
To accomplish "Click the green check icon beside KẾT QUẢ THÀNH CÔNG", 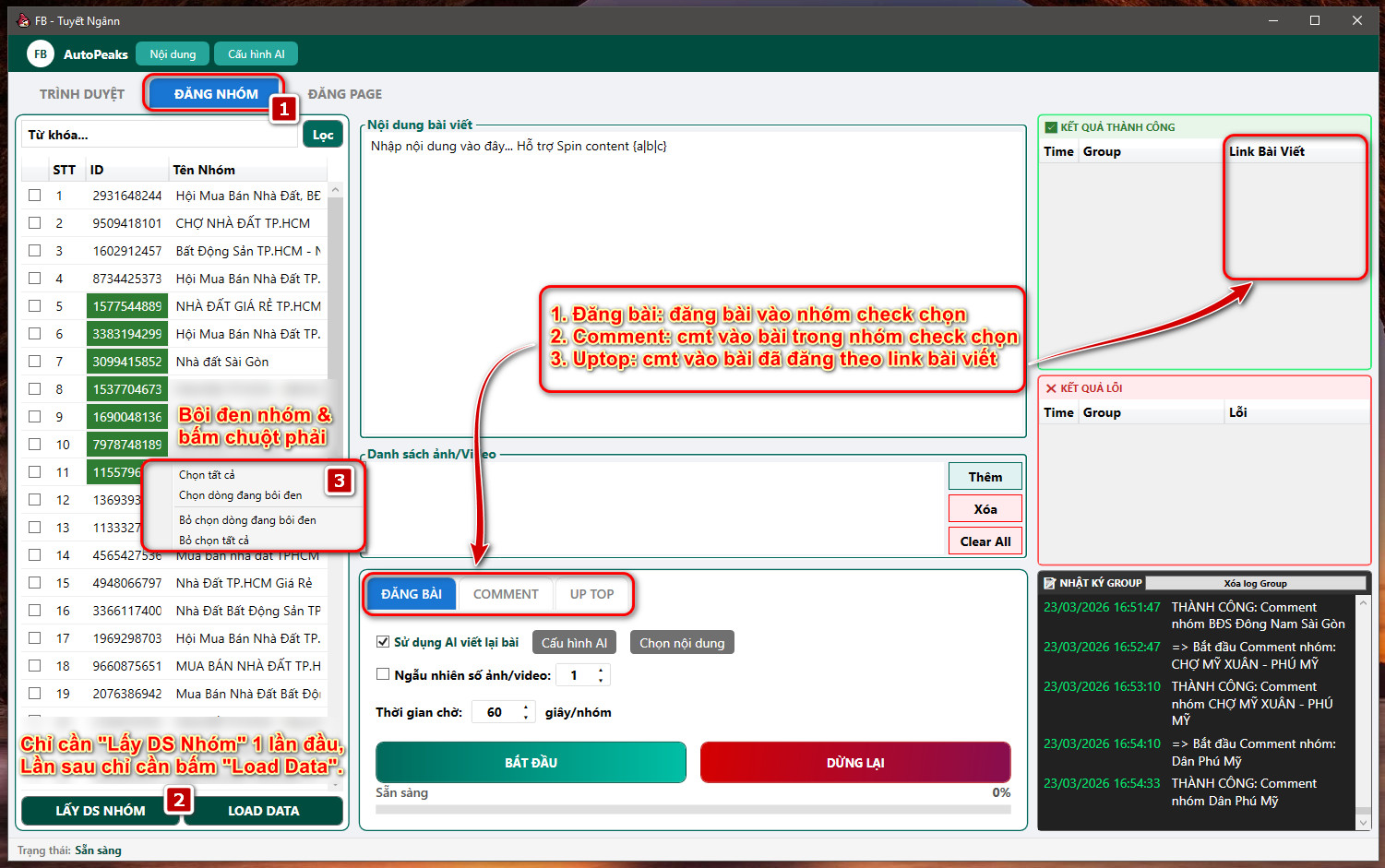I will point(1050,127).
